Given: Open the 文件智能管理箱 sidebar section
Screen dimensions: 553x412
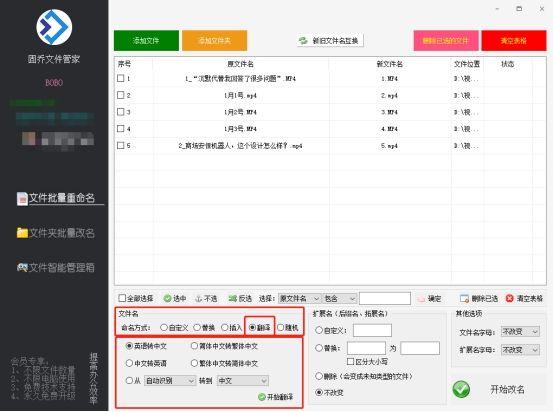Looking at the screenshot, I should pyautogui.click(x=56, y=267).
